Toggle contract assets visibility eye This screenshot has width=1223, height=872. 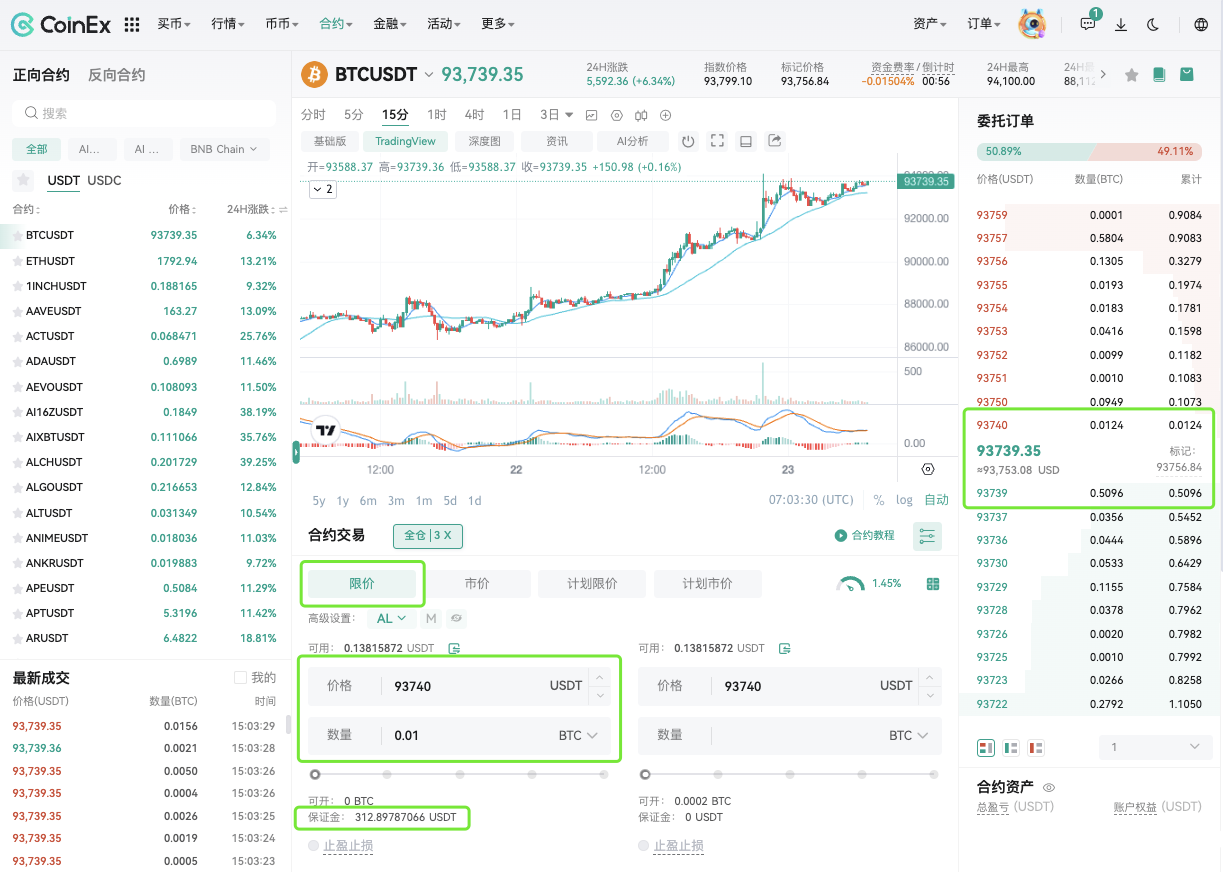(x=1049, y=787)
